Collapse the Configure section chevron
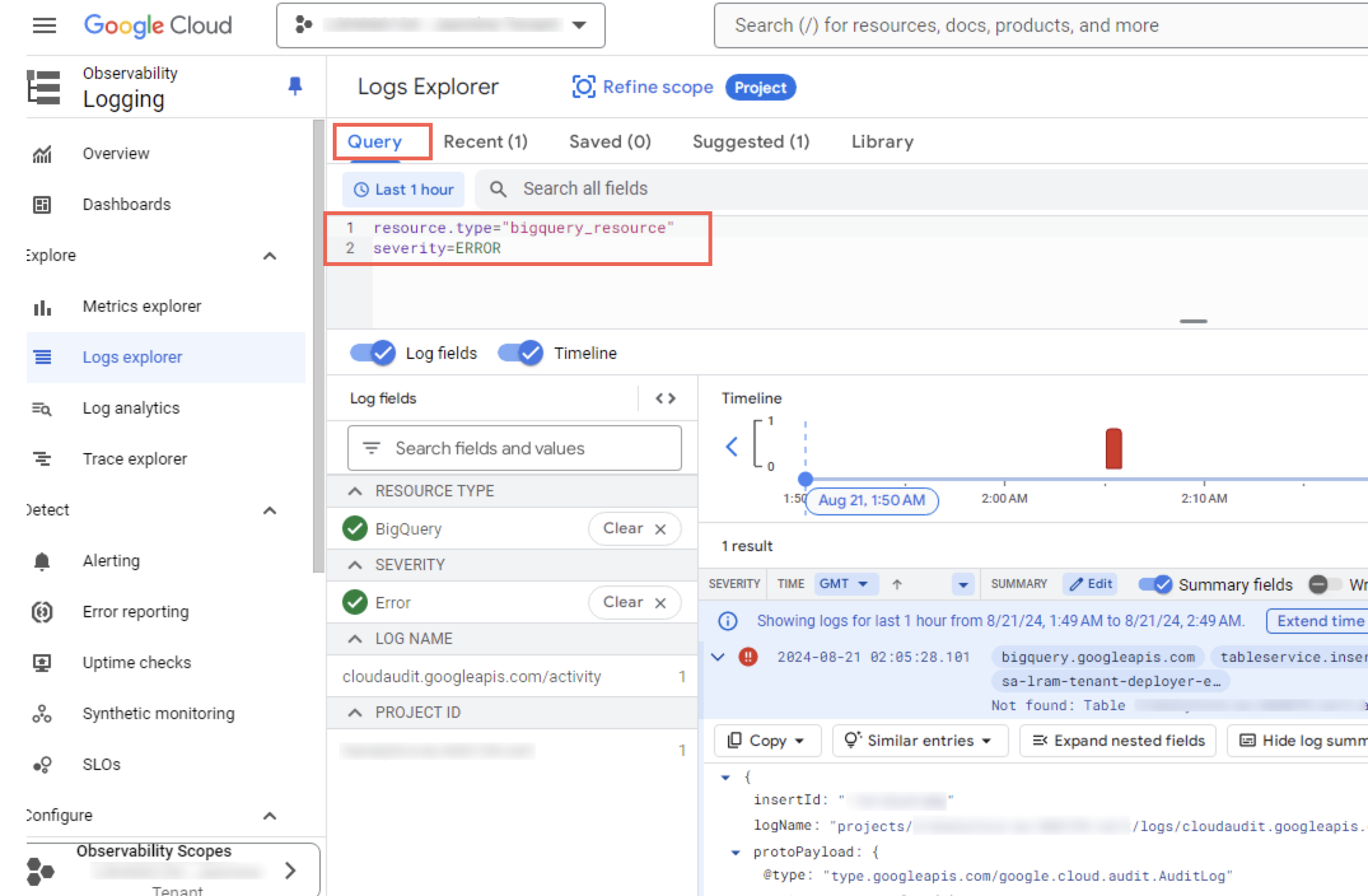The width and height of the screenshot is (1368, 896). (x=270, y=816)
